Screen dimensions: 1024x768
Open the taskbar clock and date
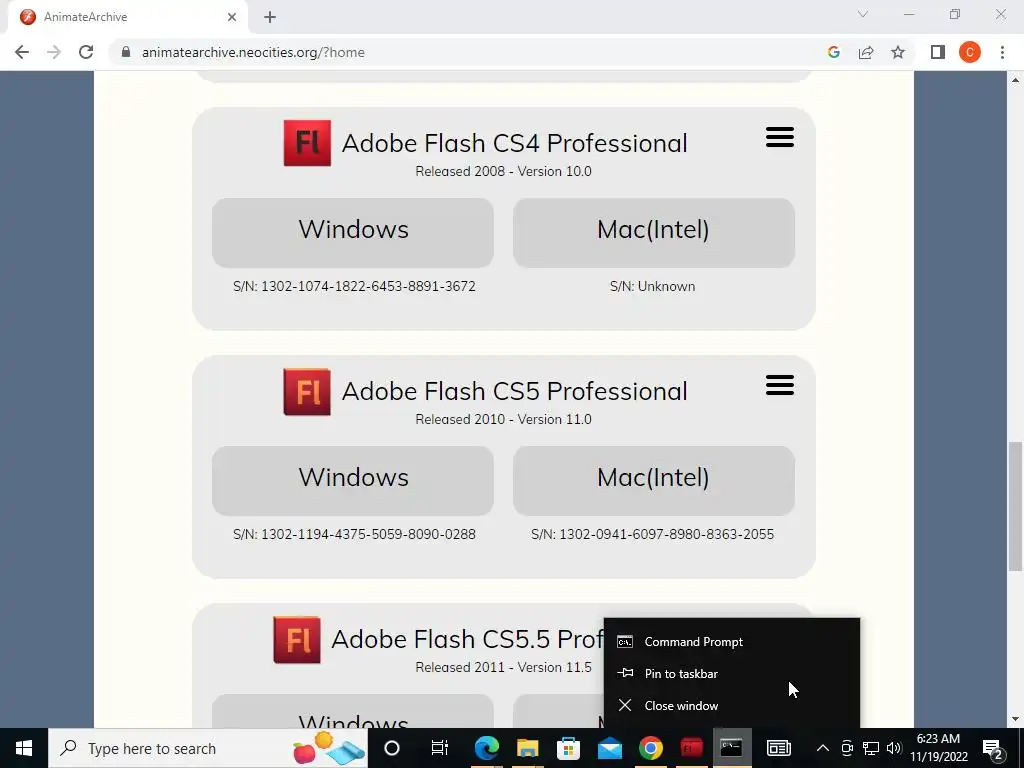[x=938, y=748]
